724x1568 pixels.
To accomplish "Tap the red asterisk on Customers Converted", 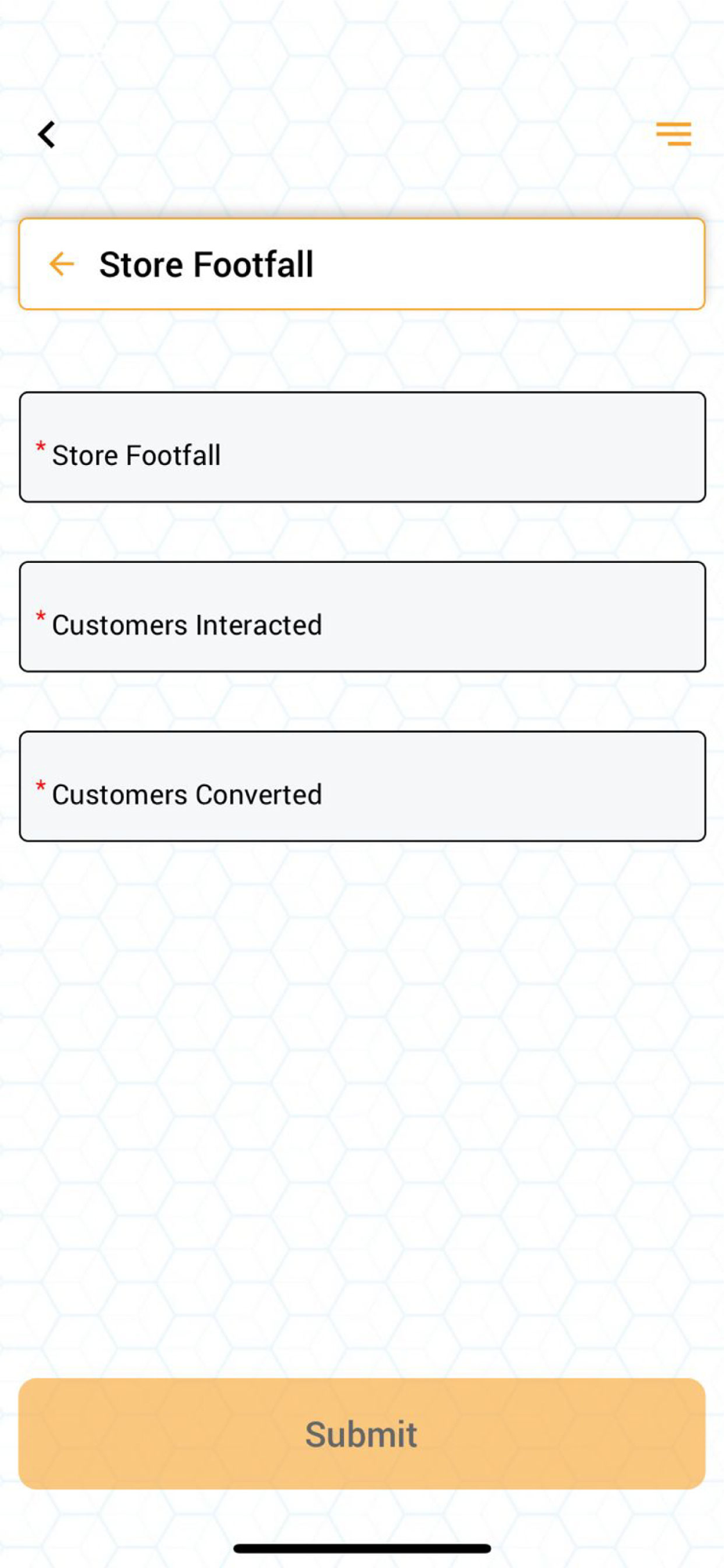I will (41, 786).
